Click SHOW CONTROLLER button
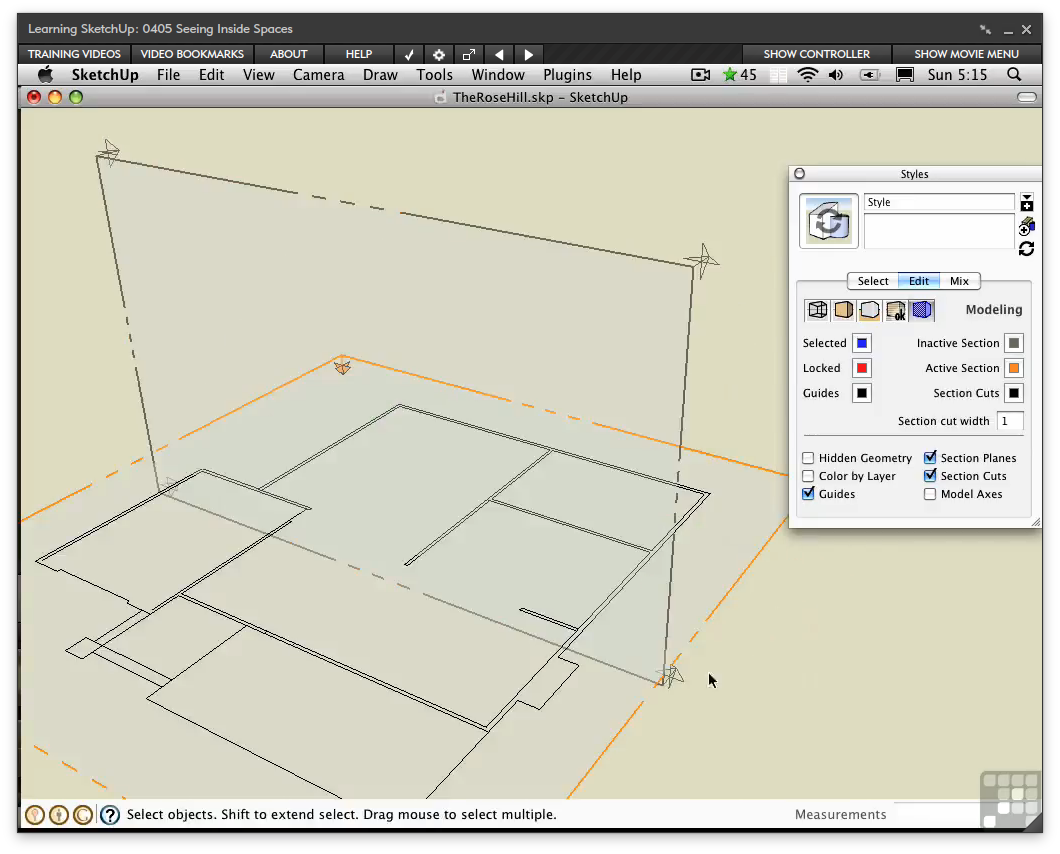Screen dimensions: 1060x854 point(817,54)
